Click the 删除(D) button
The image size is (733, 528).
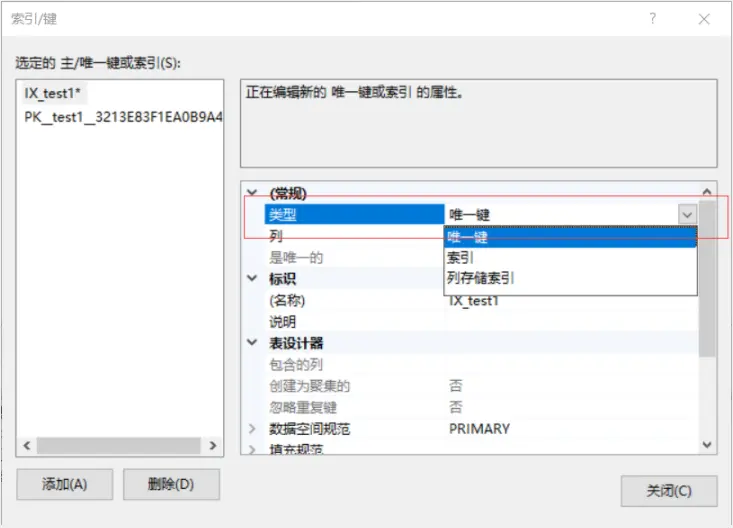(x=171, y=485)
